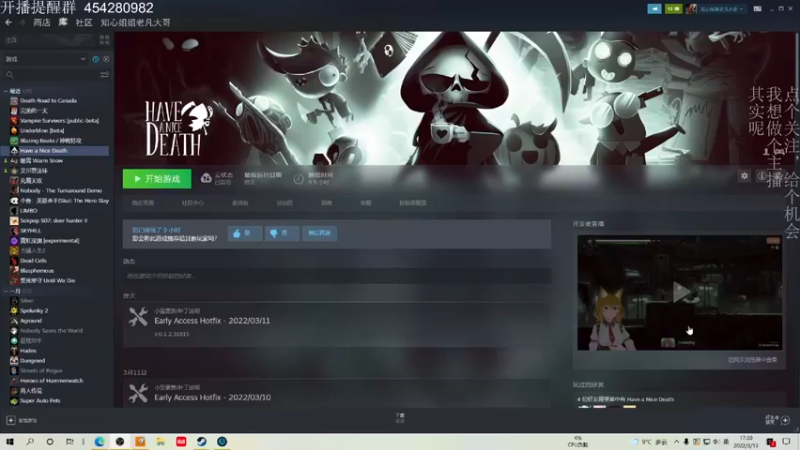Image resolution: width=800 pixels, height=450 pixels.
Task: Select UnderMine [beta] in the game list
Action: pos(42,131)
